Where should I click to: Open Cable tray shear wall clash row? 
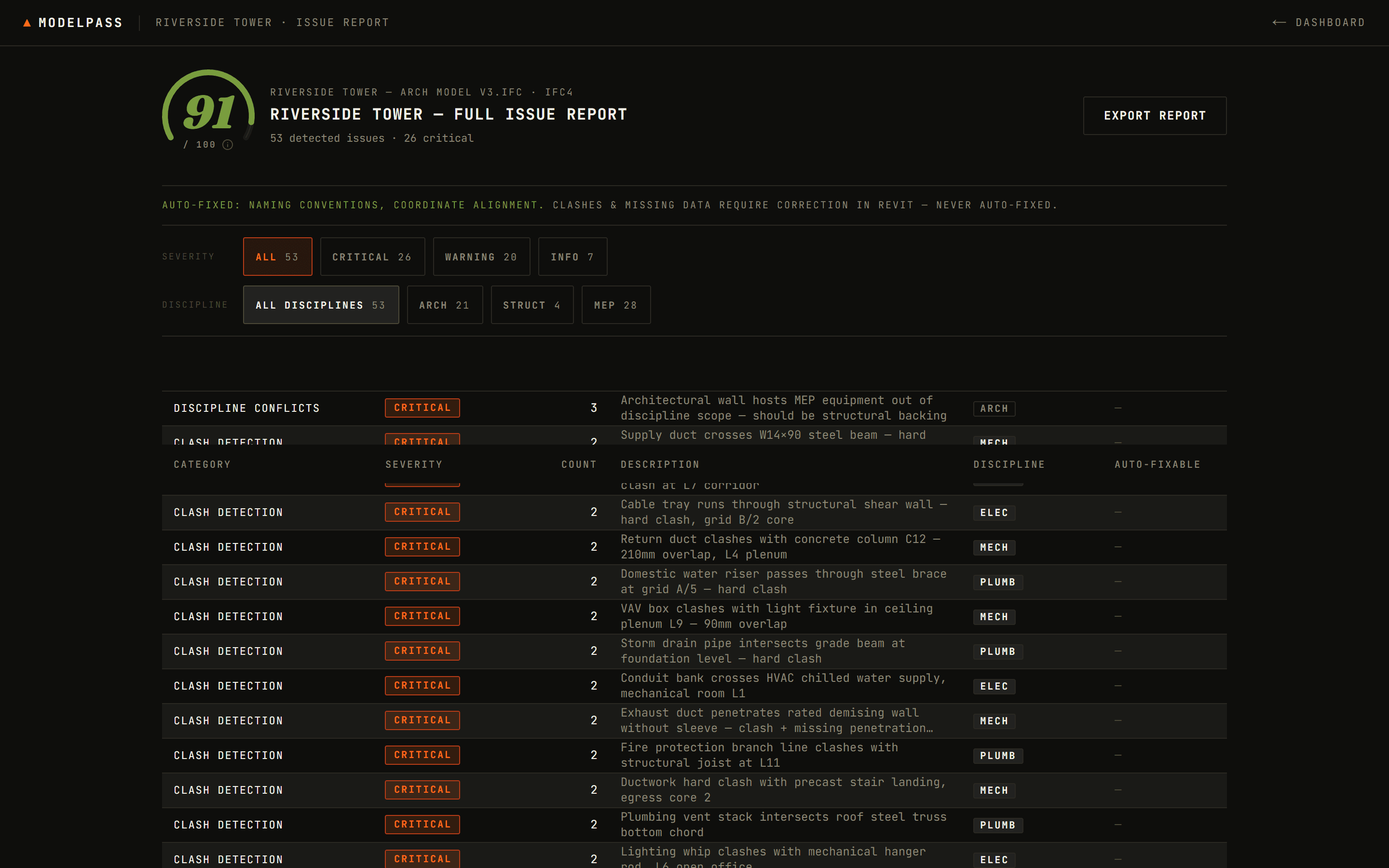[x=694, y=512]
